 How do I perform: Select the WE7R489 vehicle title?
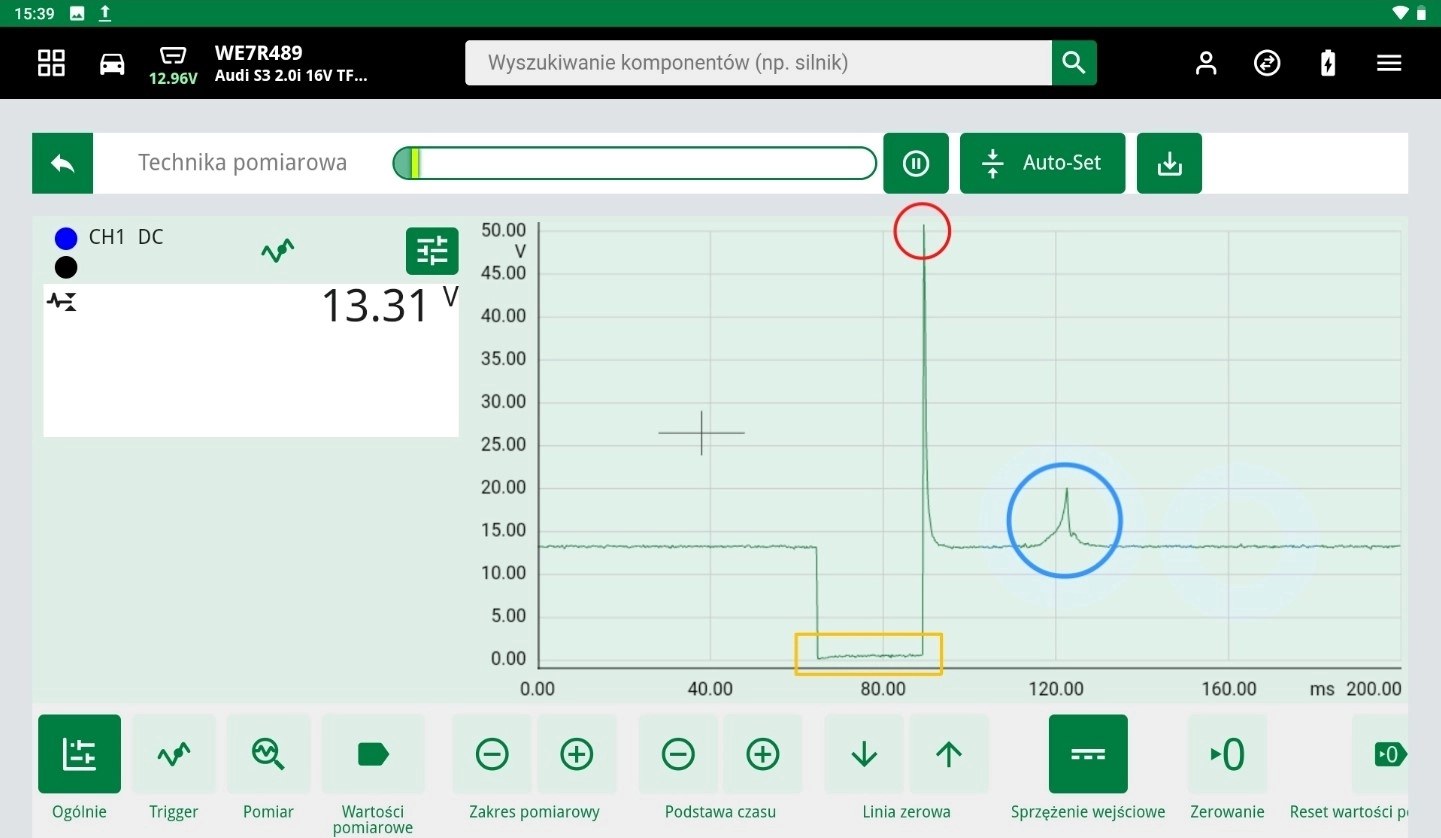pyautogui.click(x=258, y=53)
